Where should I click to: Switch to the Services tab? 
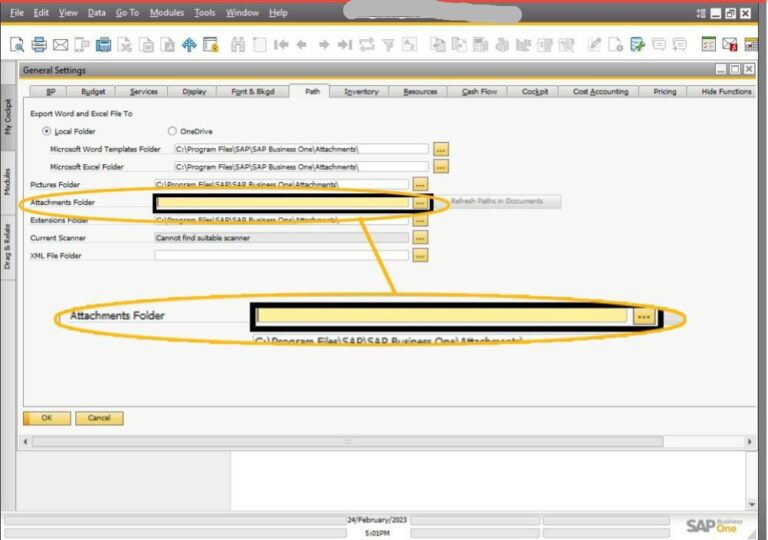click(144, 92)
